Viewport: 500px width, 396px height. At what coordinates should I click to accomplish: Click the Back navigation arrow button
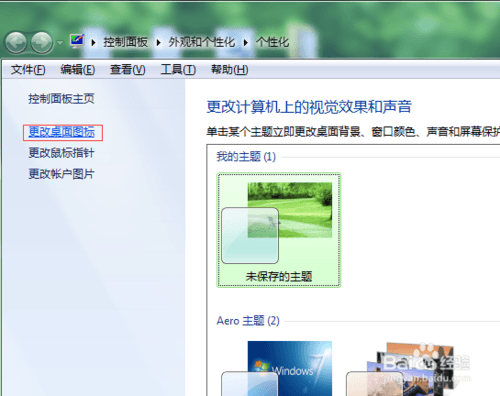coord(16,42)
